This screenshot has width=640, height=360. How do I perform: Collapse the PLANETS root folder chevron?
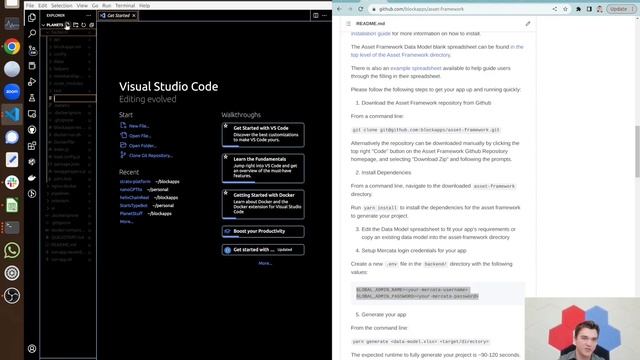(43, 25)
